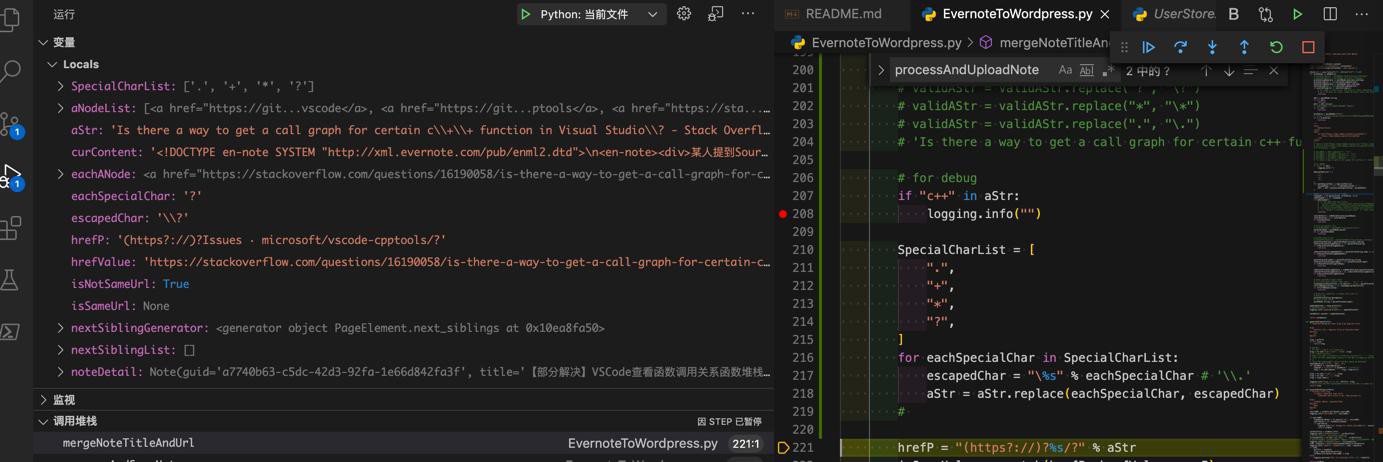Go to previous find match
This screenshot has height=462, width=1383.
click(x=1207, y=71)
